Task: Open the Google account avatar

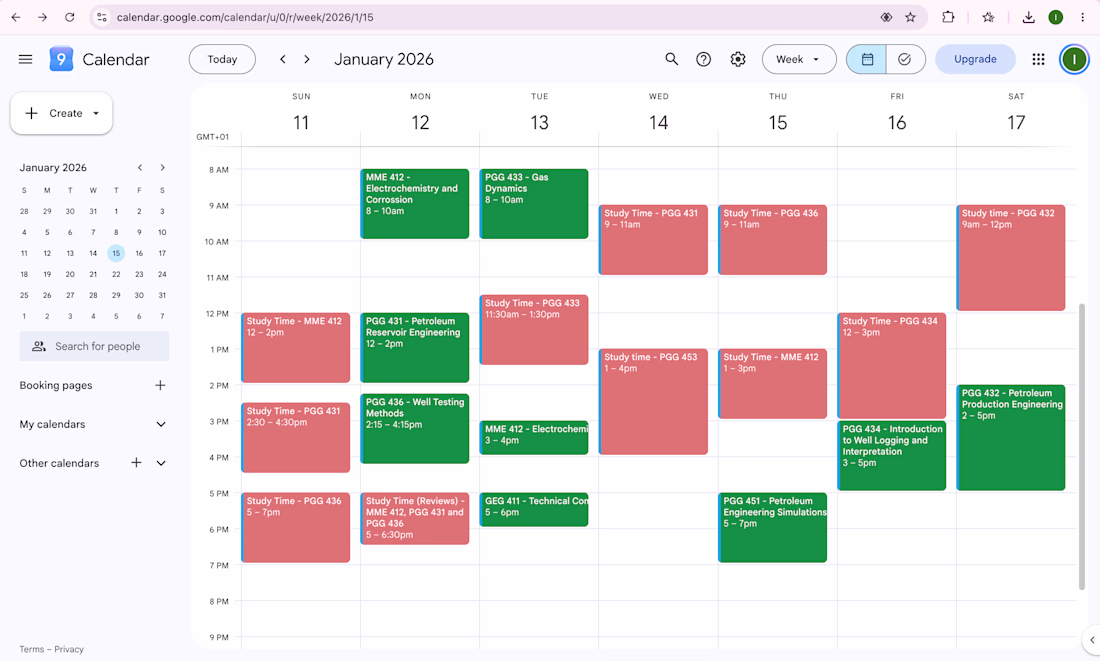Action: click(x=1073, y=59)
